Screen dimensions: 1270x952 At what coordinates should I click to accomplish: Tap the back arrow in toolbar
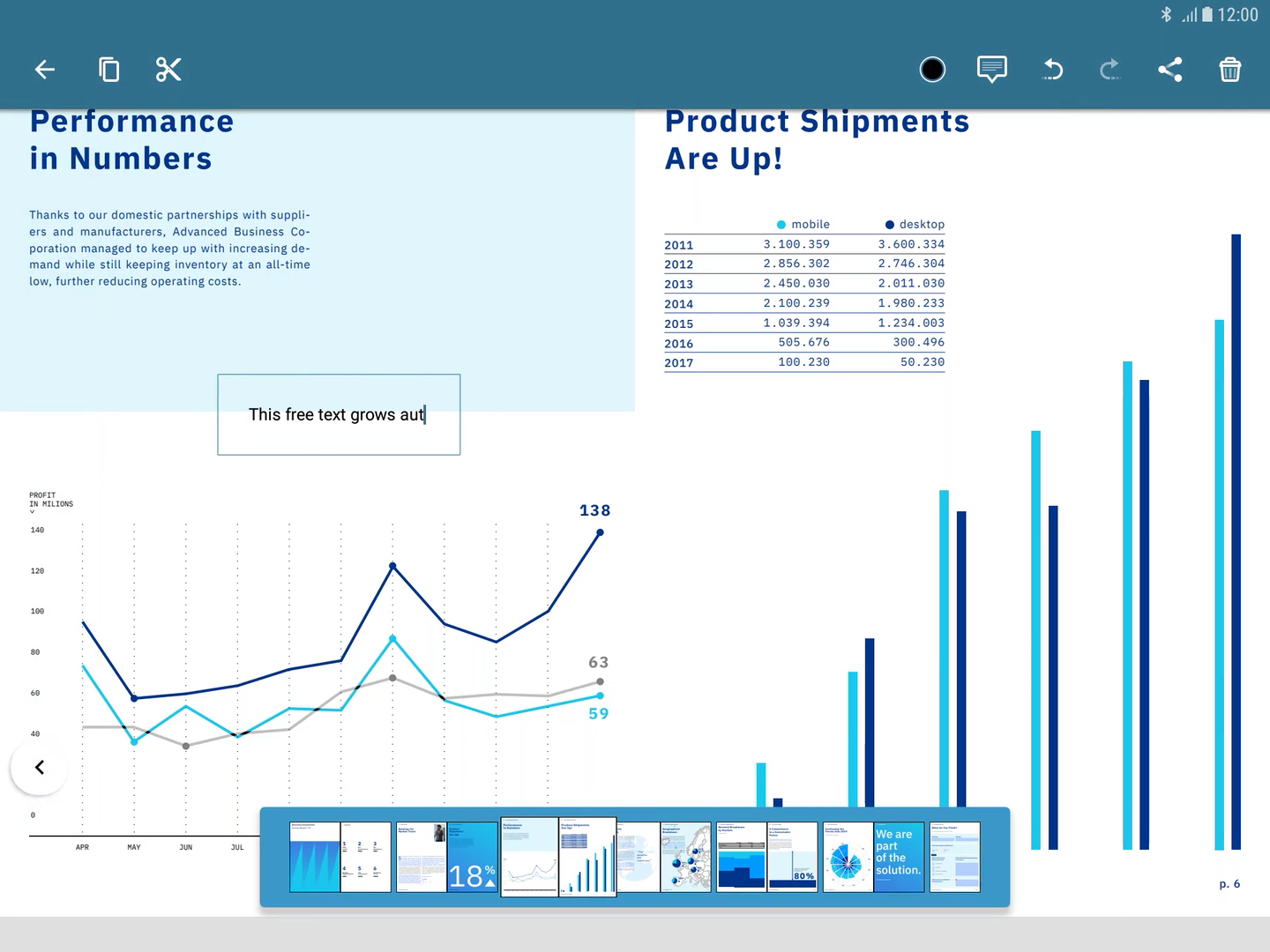click(45, 70)
